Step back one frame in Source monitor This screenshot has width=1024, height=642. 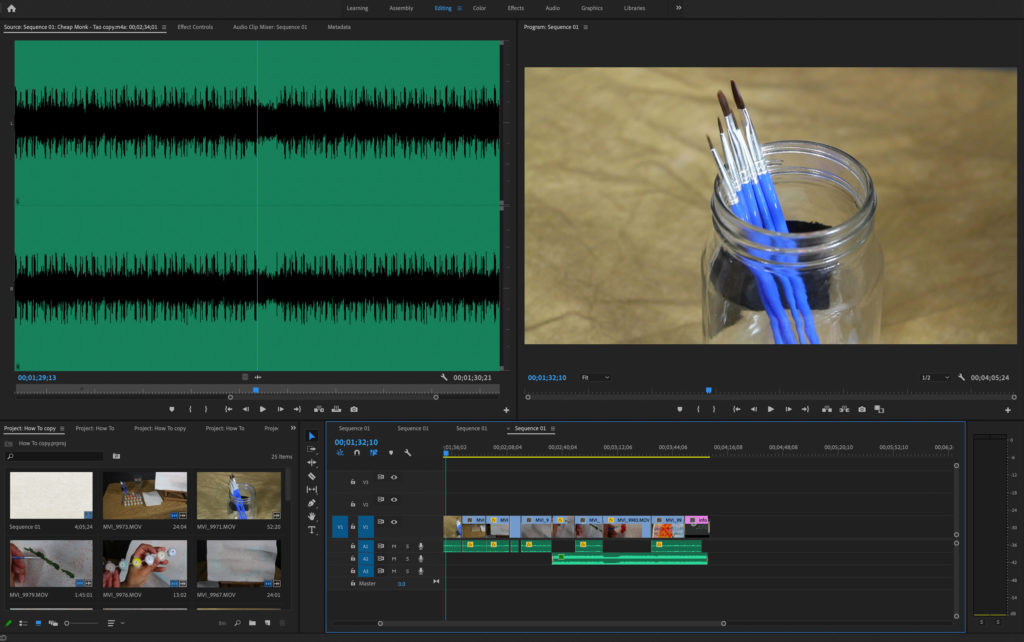coord(246,409)
